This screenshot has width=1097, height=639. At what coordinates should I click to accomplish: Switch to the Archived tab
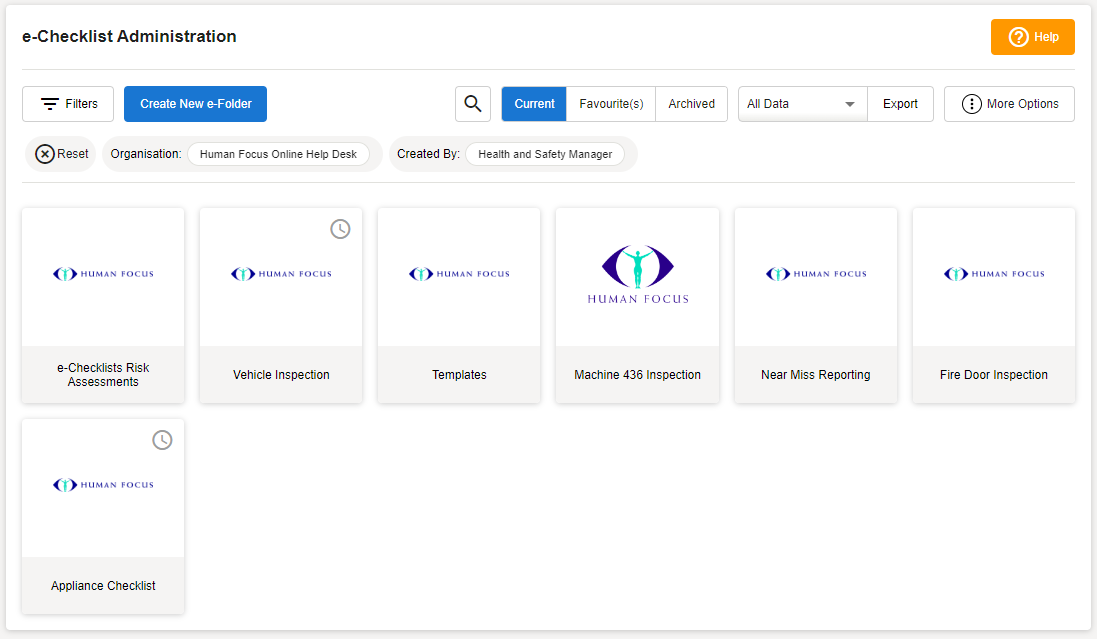point(691,104)
